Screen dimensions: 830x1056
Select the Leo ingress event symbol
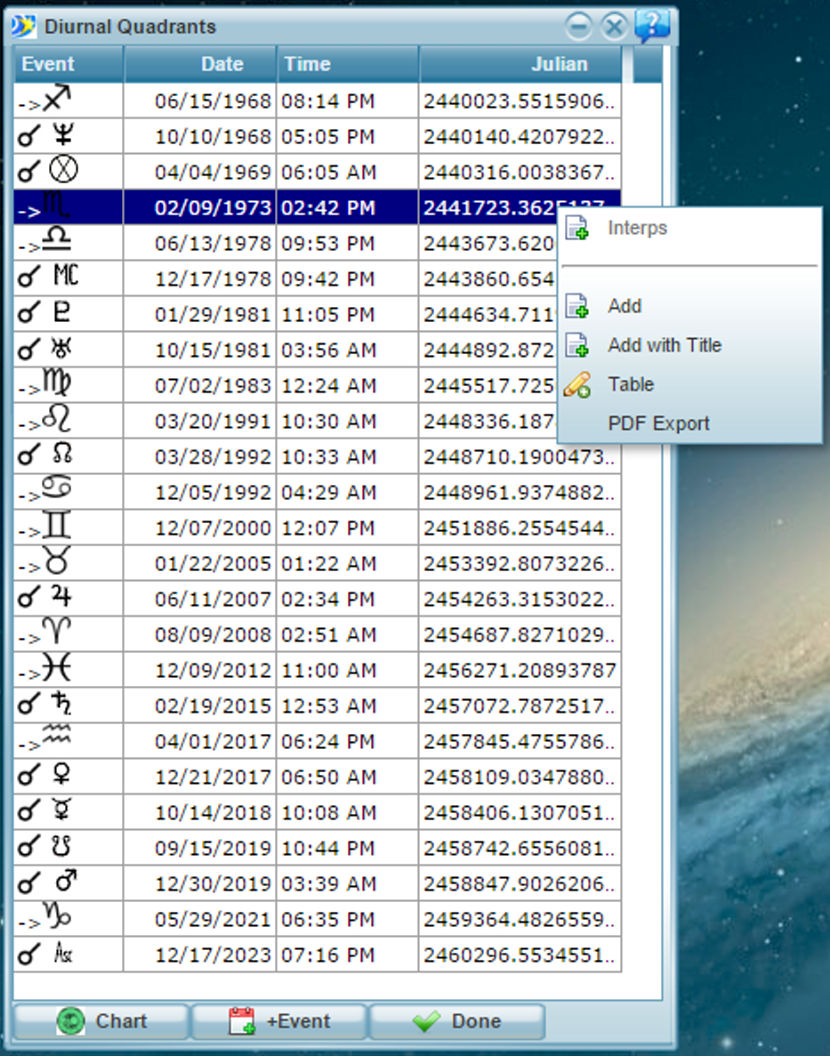pos(56,420)
